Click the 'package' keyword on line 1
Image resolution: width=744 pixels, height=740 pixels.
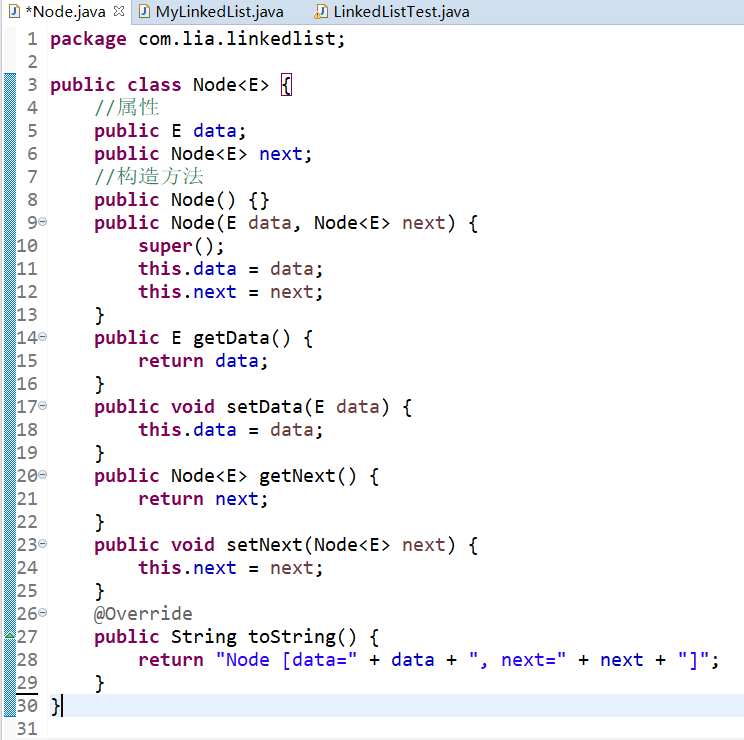tap(88, 39)
